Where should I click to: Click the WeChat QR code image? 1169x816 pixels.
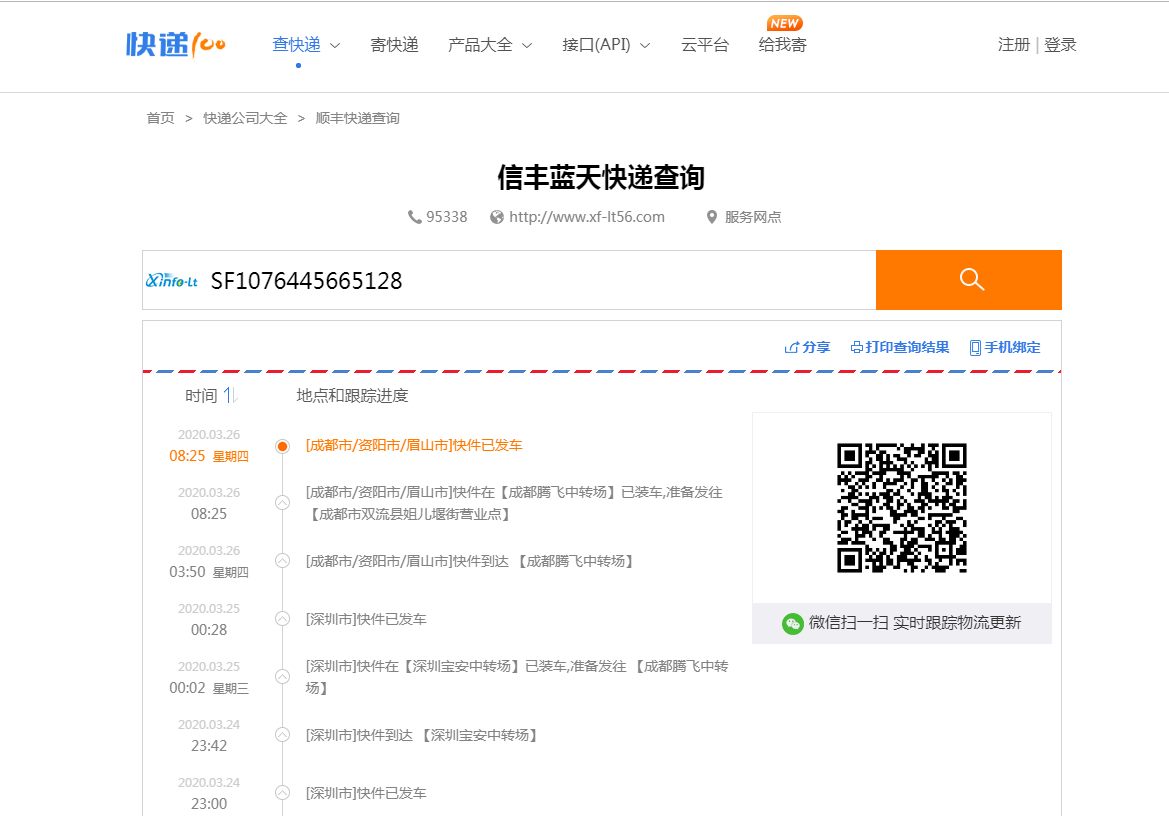click(x=901, y=508)
